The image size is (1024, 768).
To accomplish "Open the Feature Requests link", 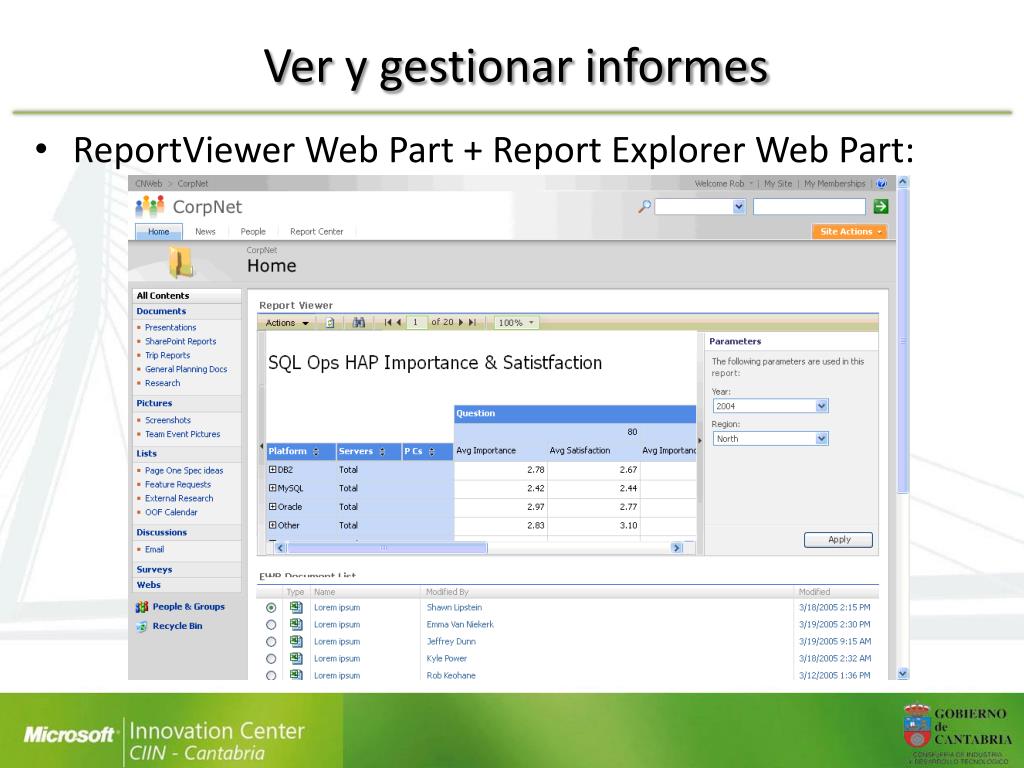I will (x=178, y=485).
